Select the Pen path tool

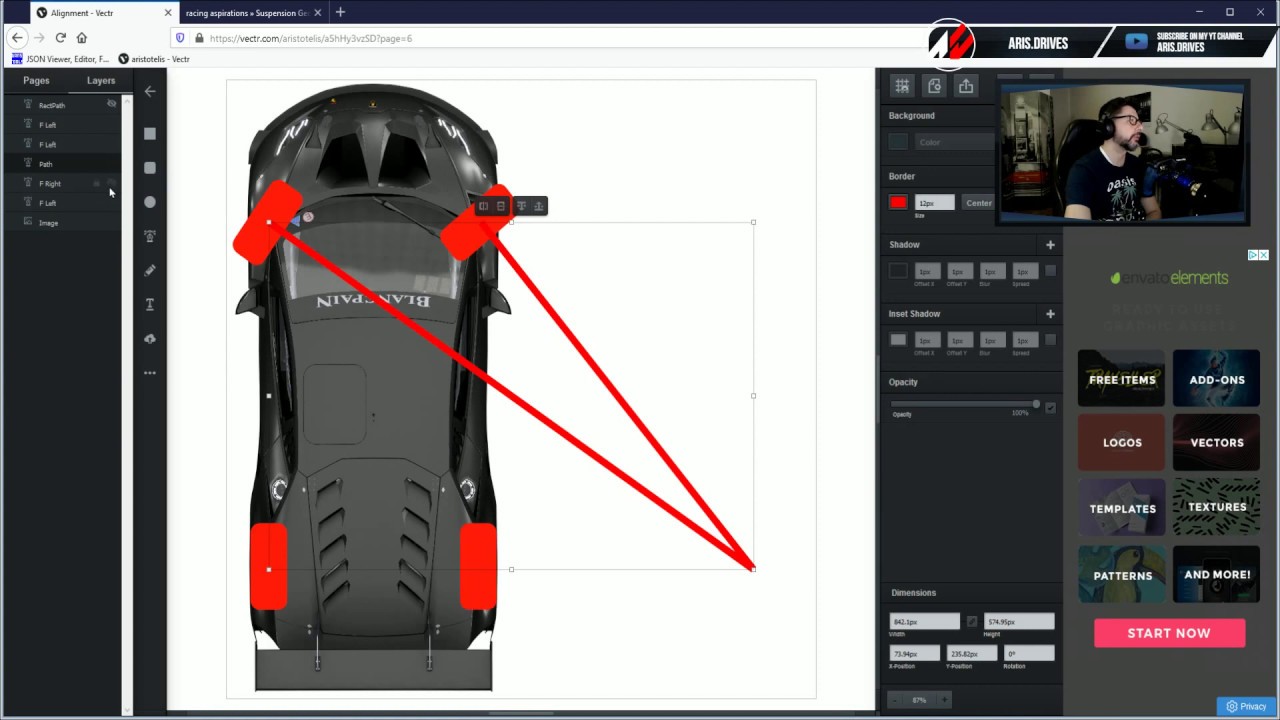(150, 236)
